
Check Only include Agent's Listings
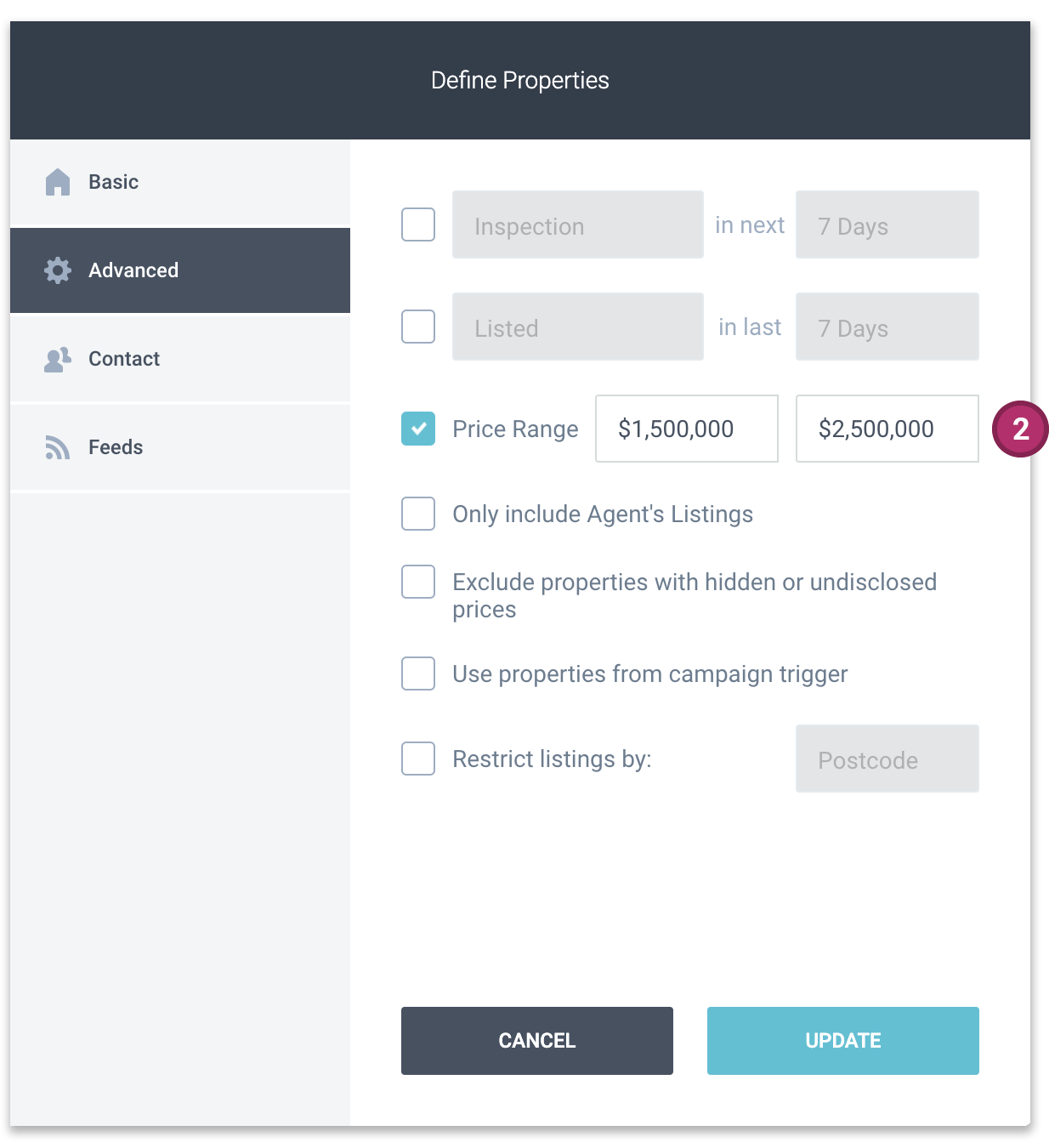tap(417, 514)
